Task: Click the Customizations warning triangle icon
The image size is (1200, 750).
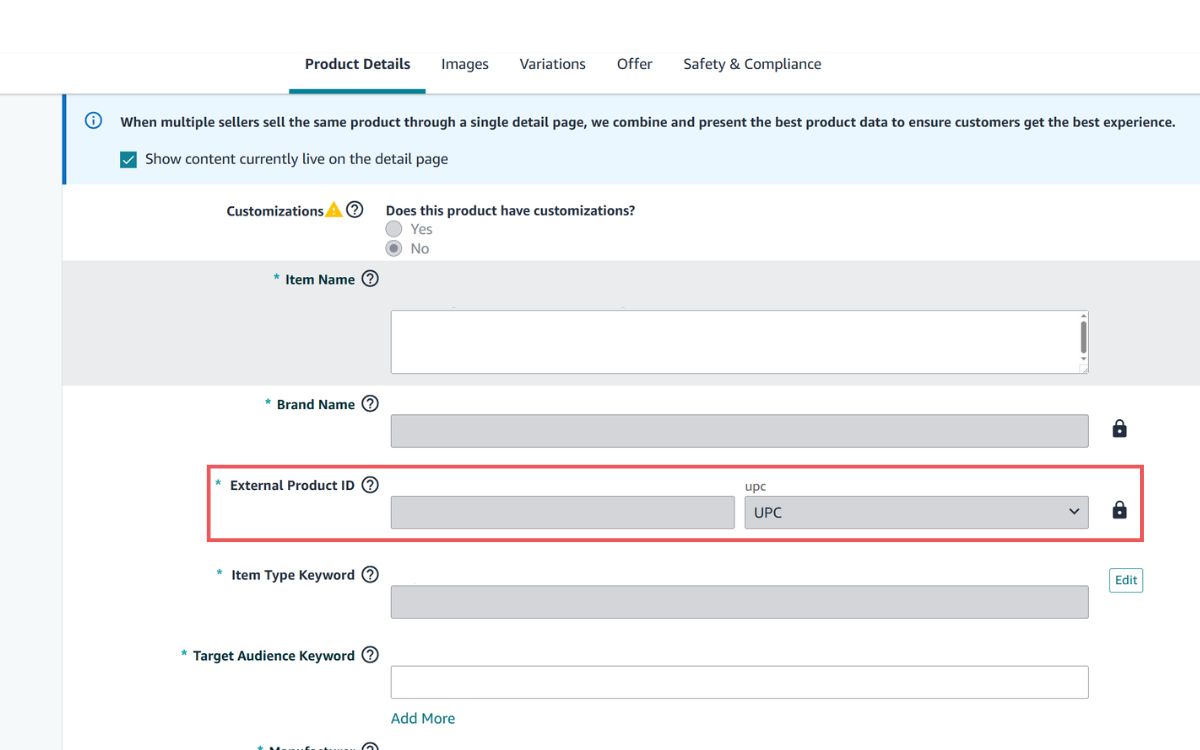Action: (334, 210)
